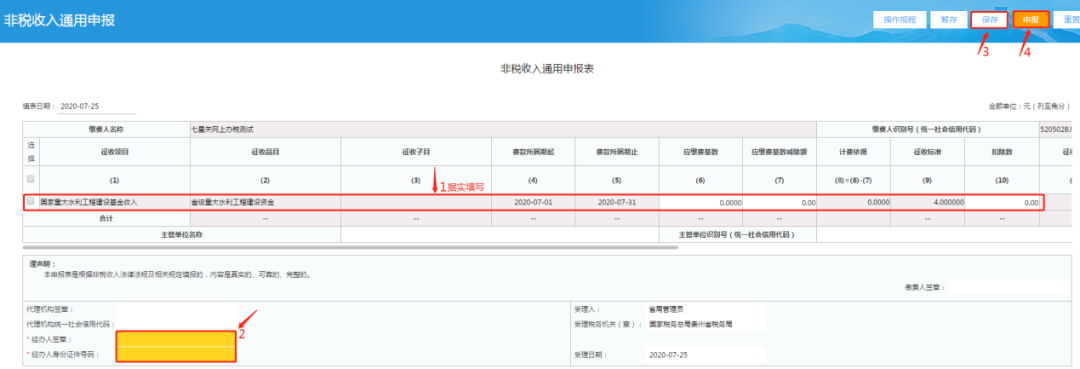
Task: Click the 征收标准 column header
Action: 928,151
